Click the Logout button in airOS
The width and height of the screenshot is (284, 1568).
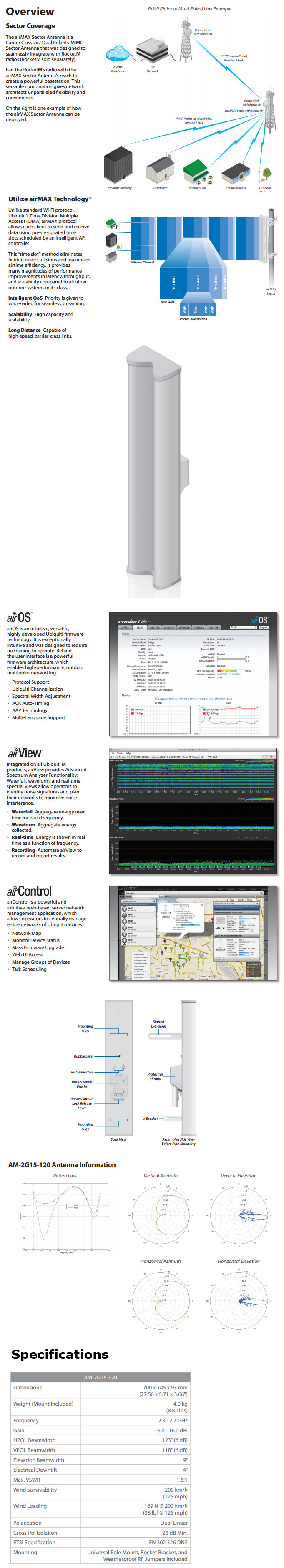(x=263, y=628)
